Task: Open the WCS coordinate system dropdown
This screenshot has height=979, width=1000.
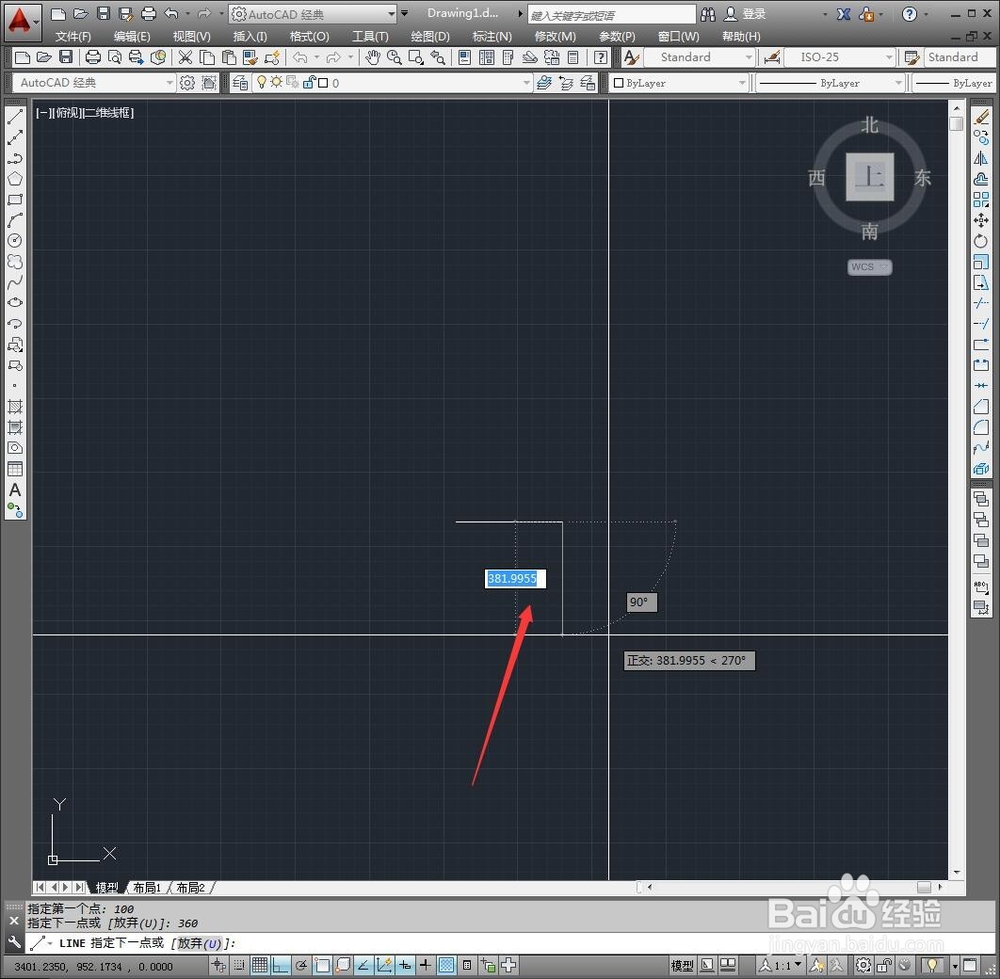Action: click(x=869, y=267)
